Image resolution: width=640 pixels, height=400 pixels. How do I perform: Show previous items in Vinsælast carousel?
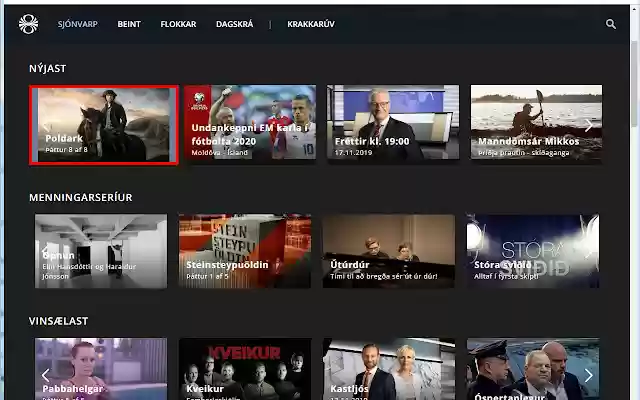(45, 375)
